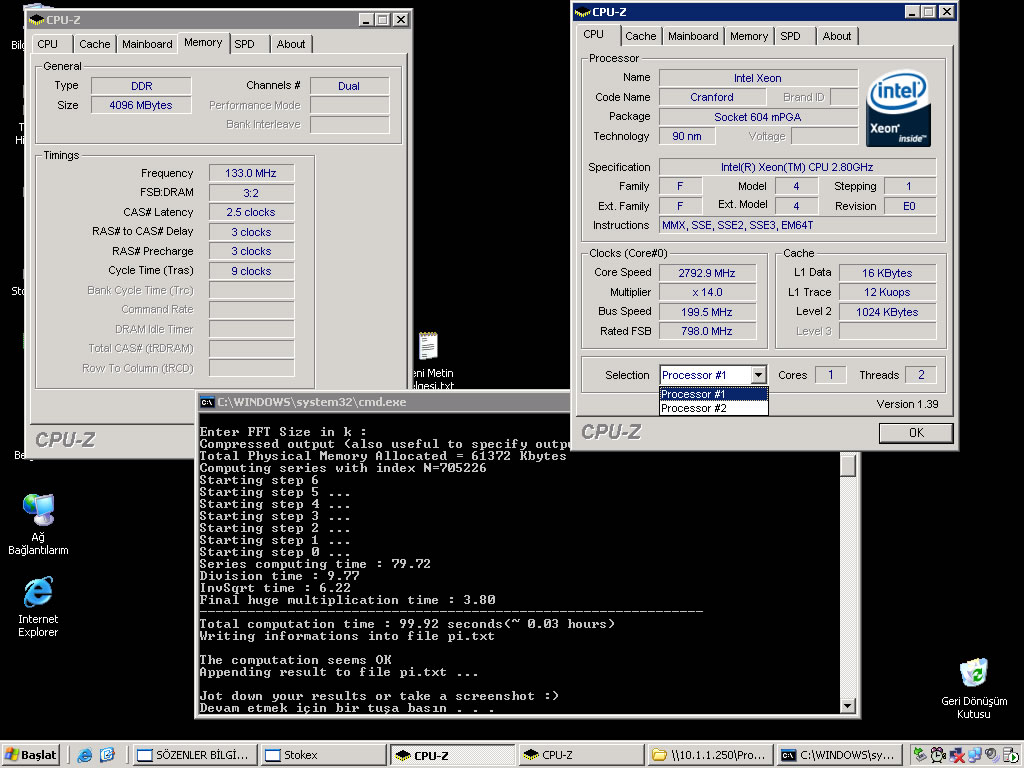Viewport: 1024px width, 768px height.
Task: Click the Instructions MMX, SSE field
Action: (x=797, y=225)
